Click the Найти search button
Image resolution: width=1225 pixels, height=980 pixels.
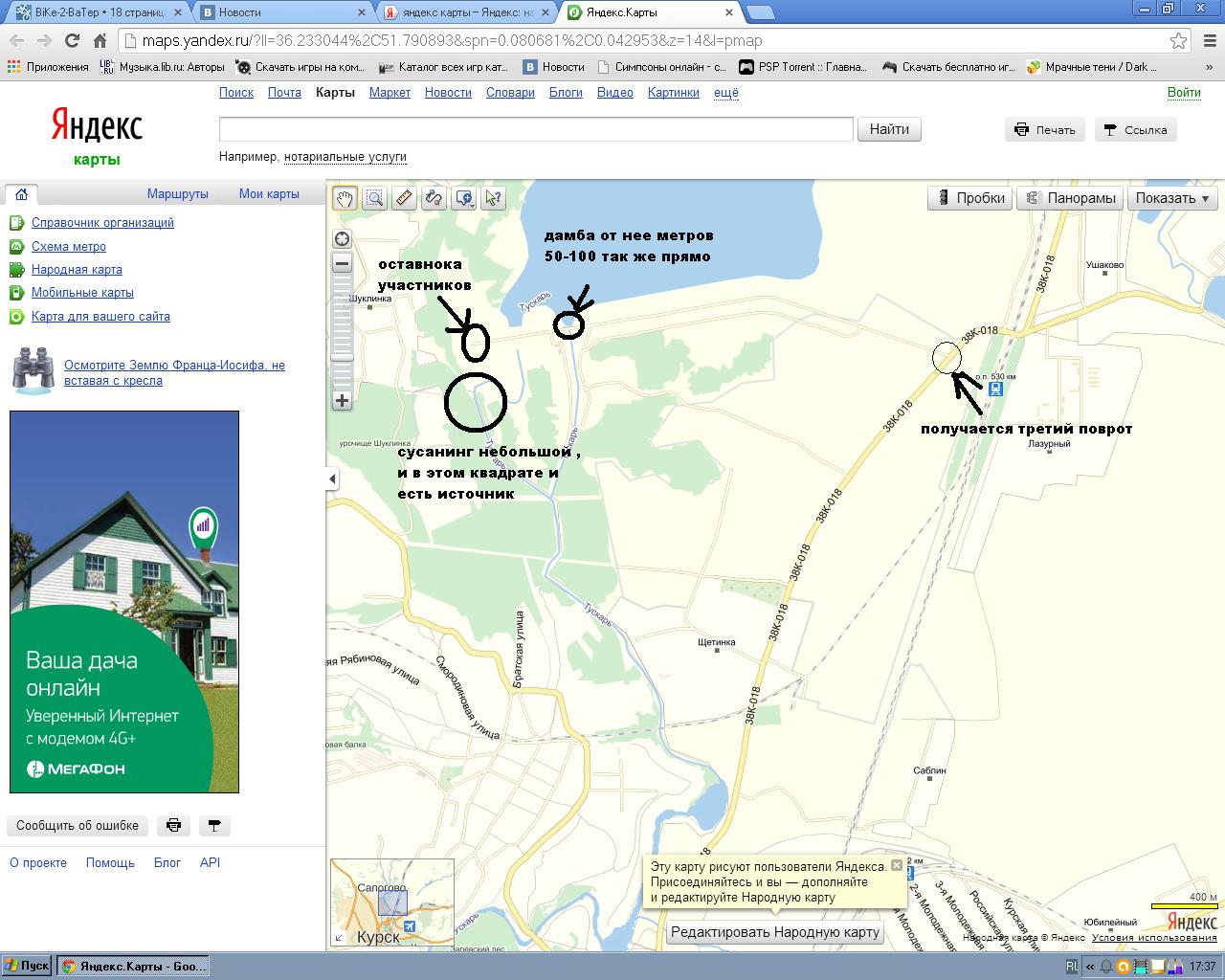(x=889, y=129)
